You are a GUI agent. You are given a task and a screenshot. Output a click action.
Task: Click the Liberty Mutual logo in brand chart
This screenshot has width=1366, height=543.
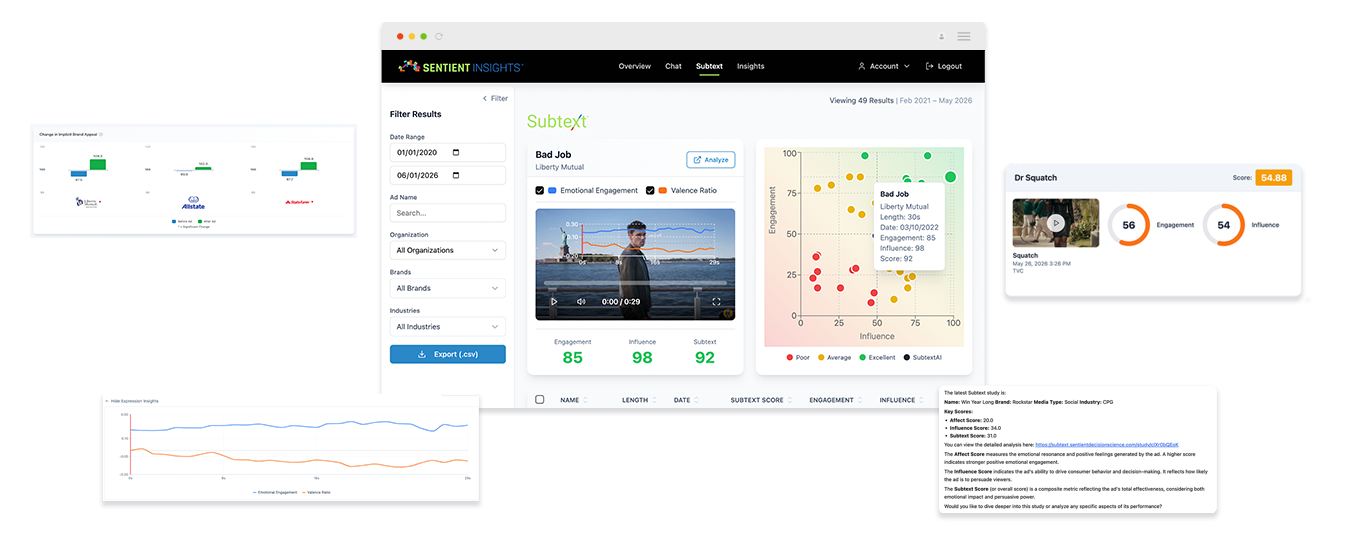[x=87, y=201]
